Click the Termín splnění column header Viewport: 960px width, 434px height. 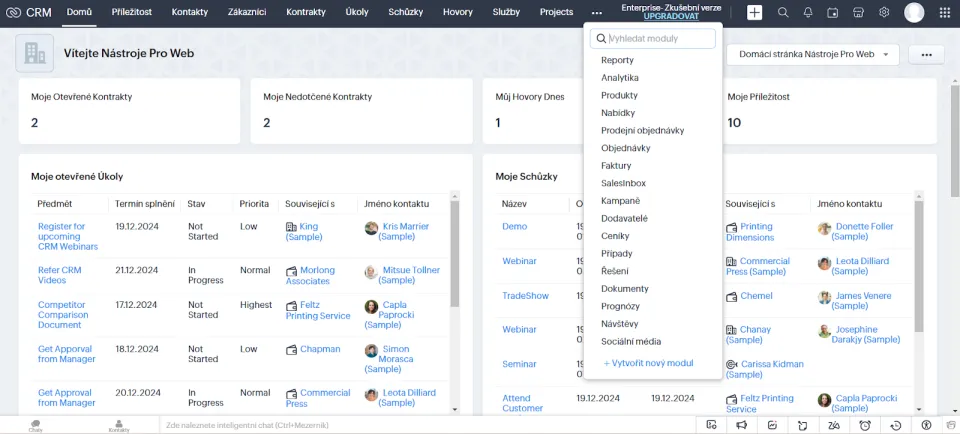pyautogui.click(x=144, y=204)
